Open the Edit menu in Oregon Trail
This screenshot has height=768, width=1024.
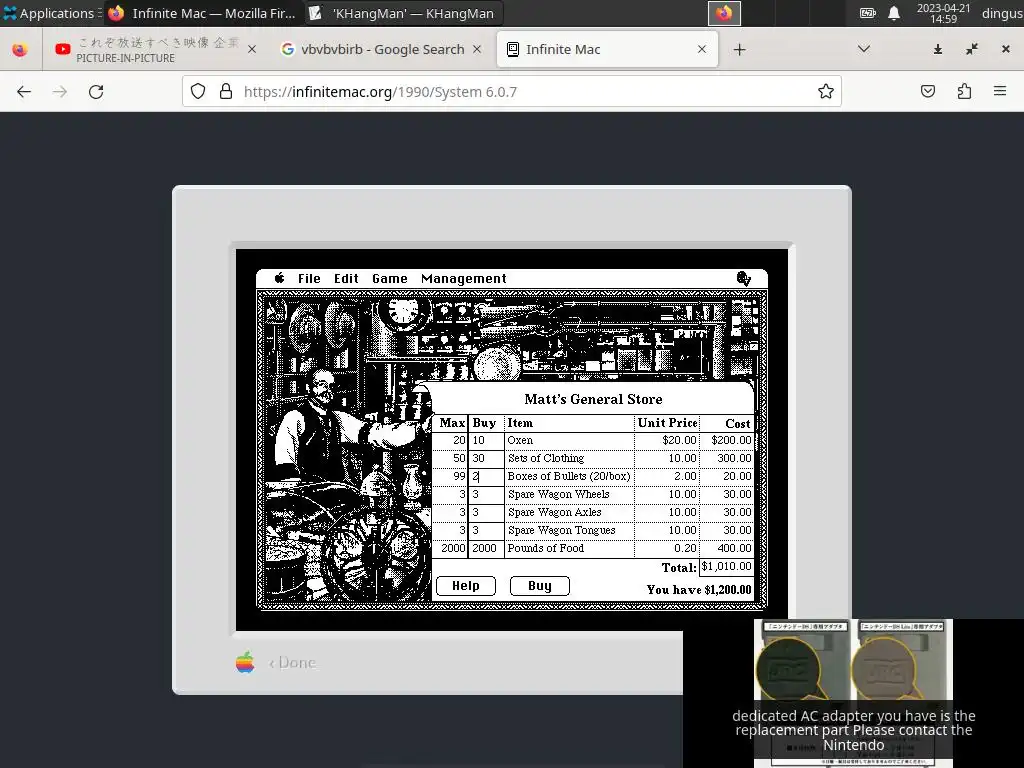click(x=346, y=279)
